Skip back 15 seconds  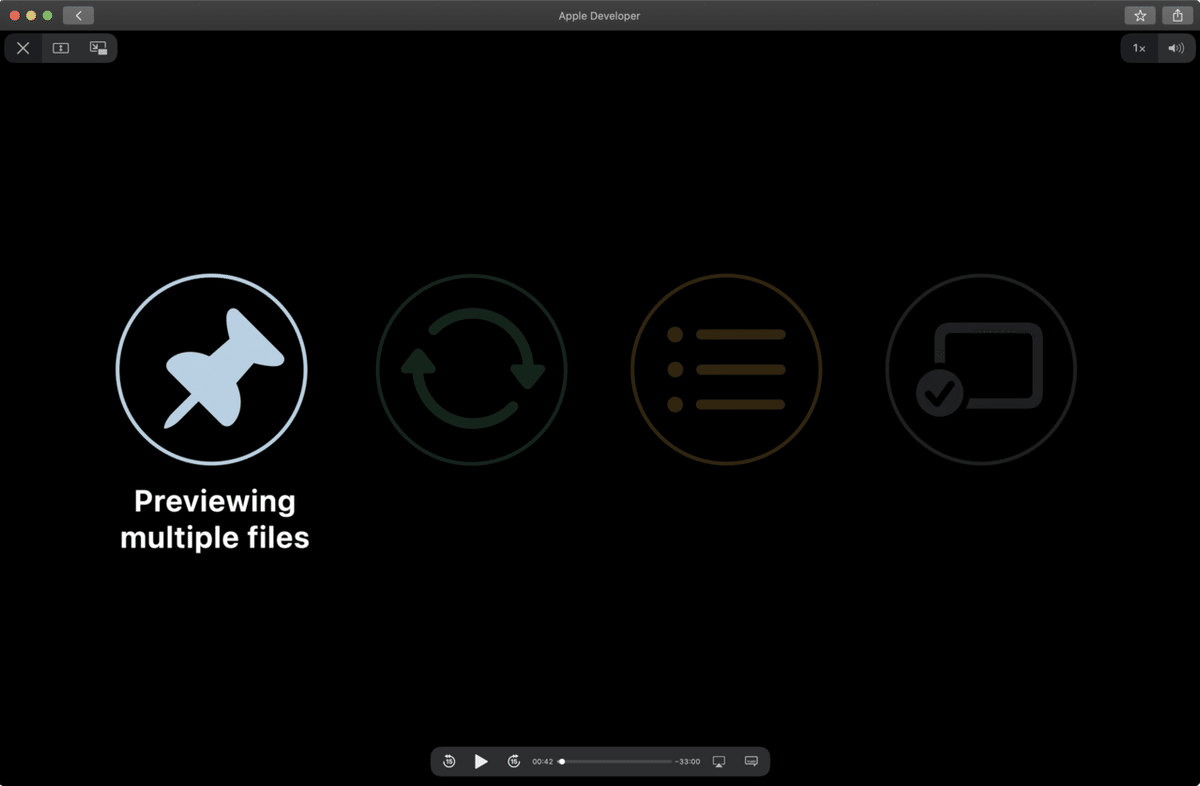[x=449, y=762]
